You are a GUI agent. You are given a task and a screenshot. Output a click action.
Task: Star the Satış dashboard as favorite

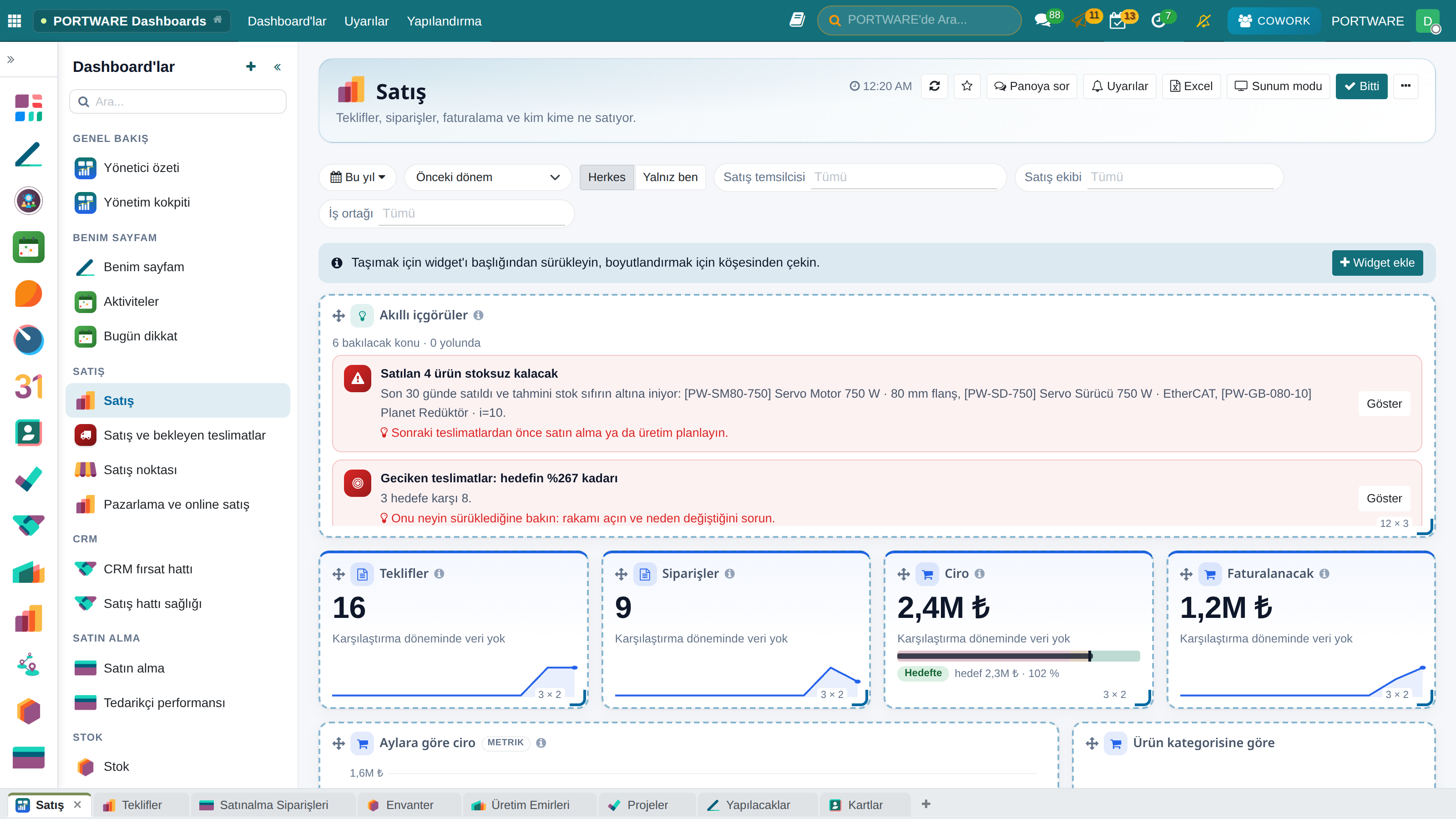[967, 86]
